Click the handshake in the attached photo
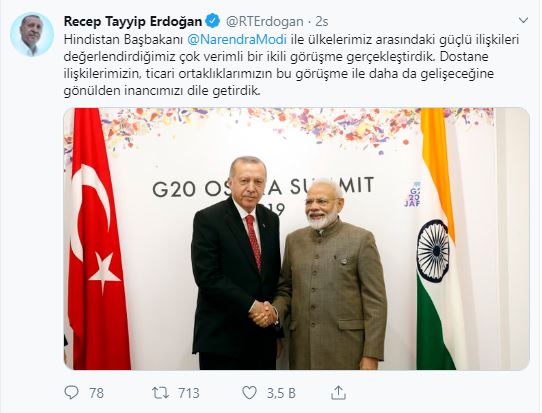The image size is (542, 413). pyautogui.click(x=263, y=314)
